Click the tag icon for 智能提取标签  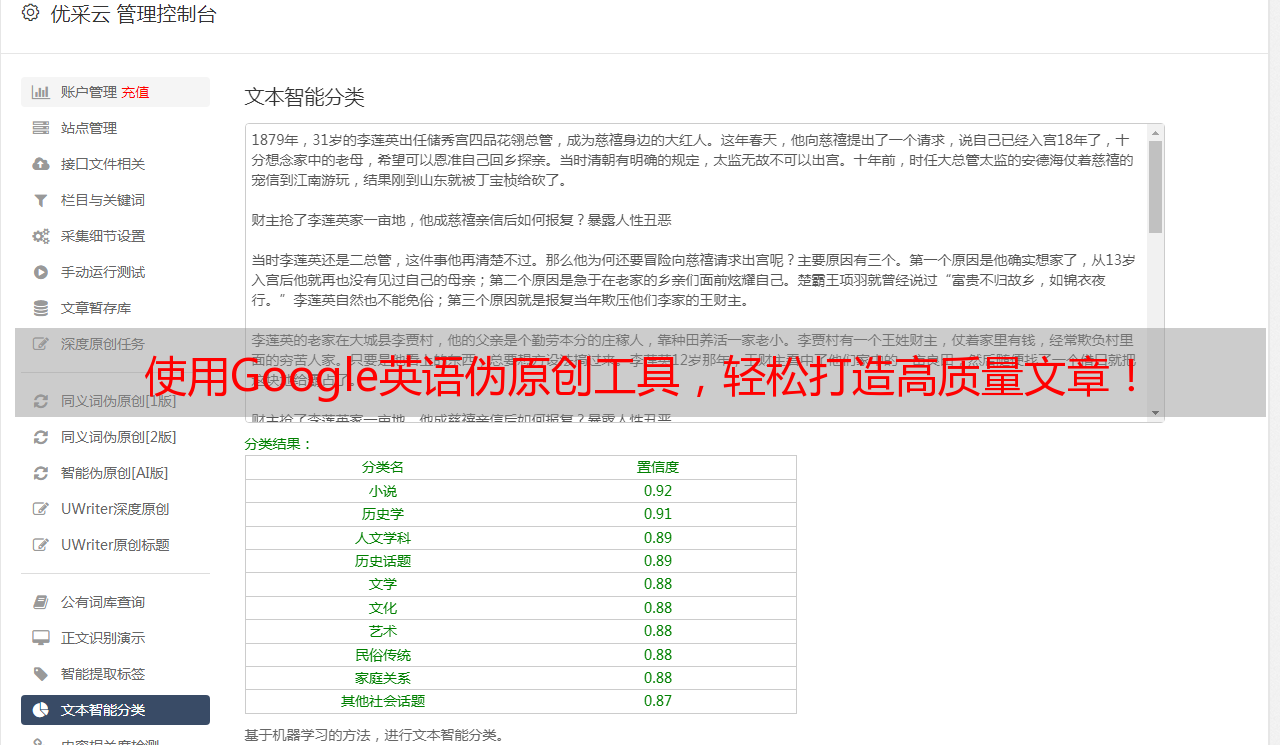tap(41, 674)
